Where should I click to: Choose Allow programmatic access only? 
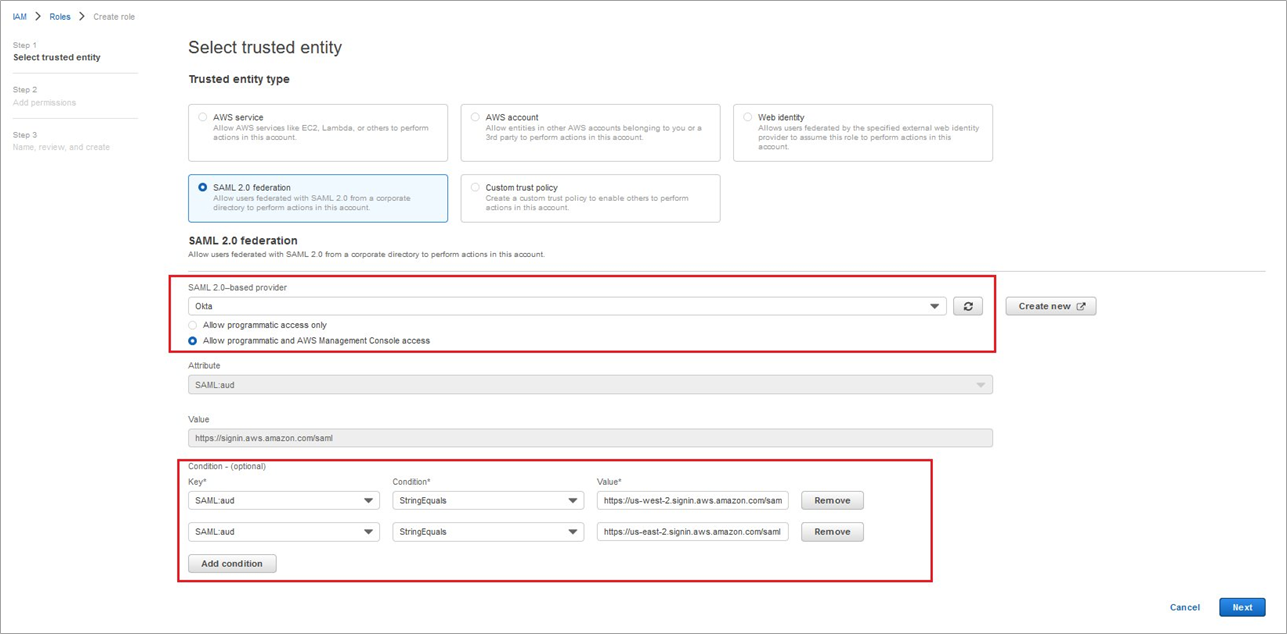[x=193, y=325]
